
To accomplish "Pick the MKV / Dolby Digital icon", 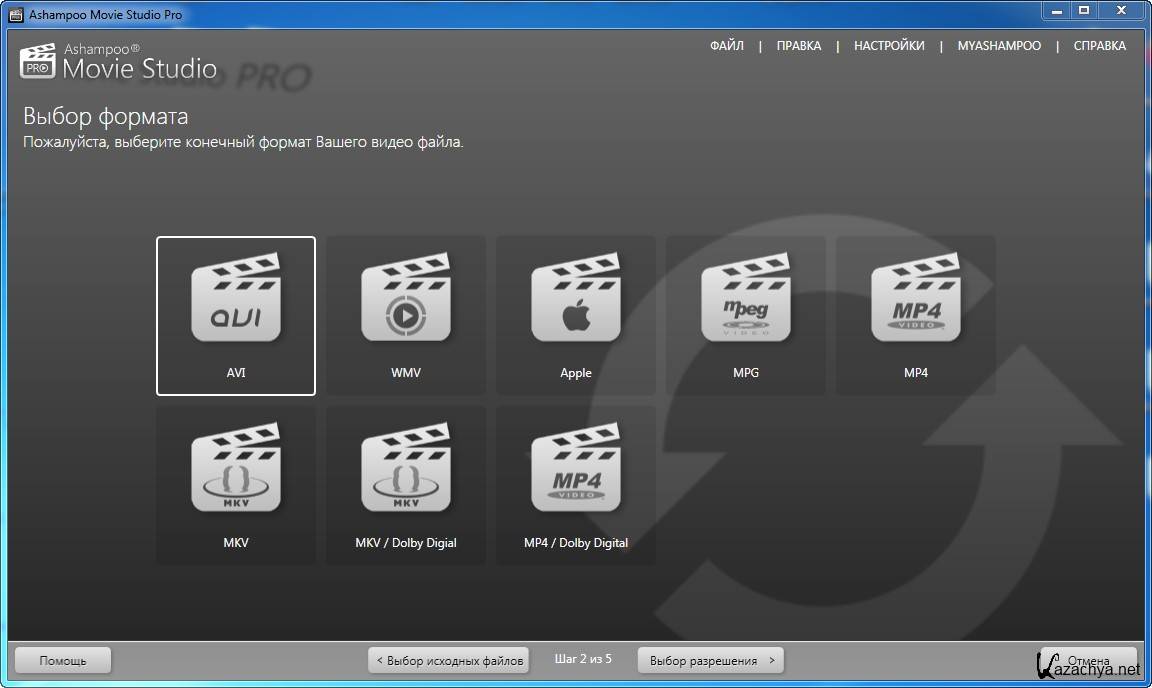I will point(406,474).
